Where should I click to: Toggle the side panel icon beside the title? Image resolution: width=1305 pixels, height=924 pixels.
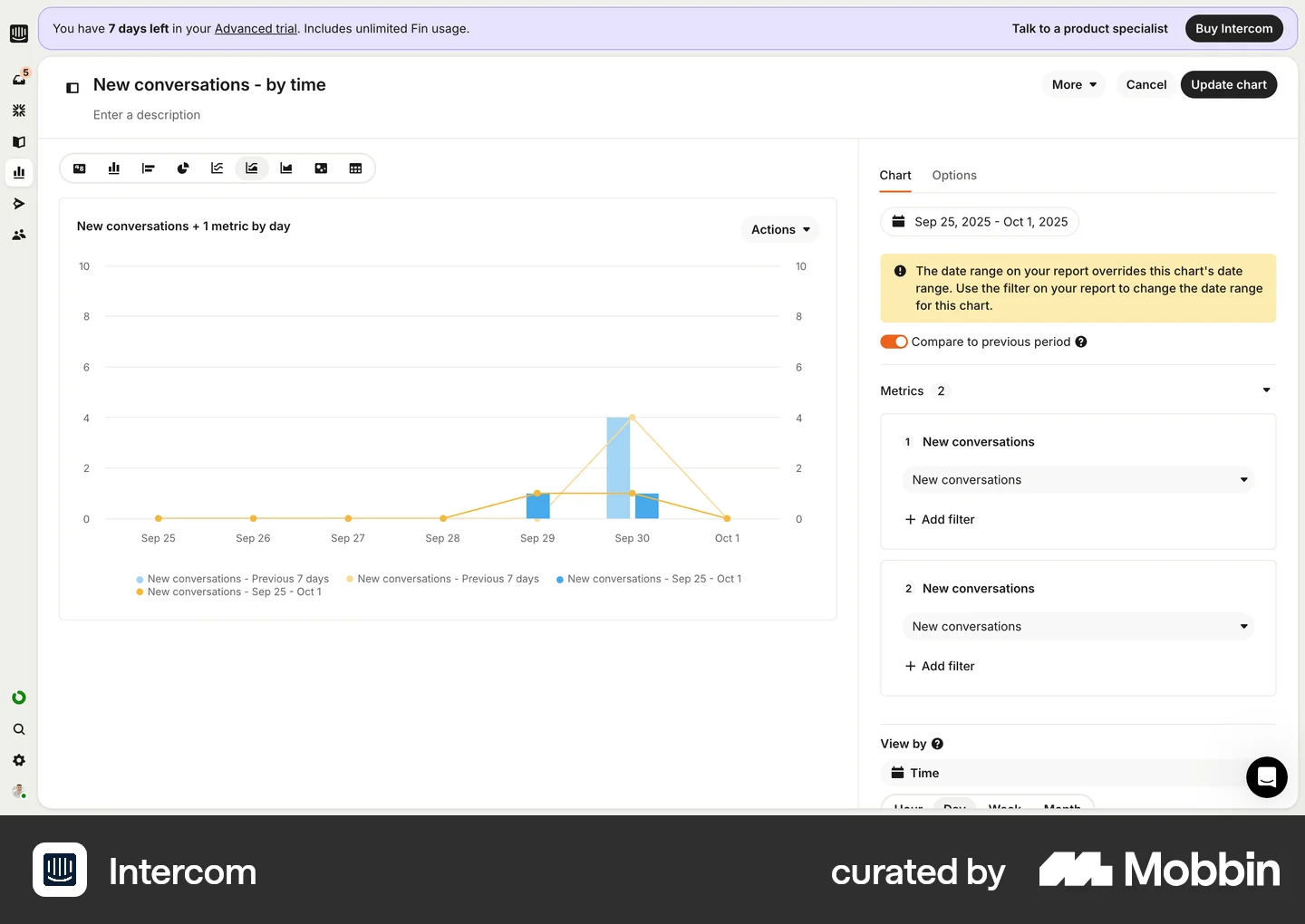pos(72,88)
